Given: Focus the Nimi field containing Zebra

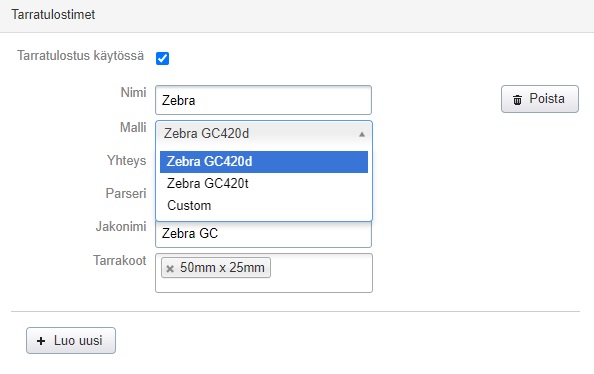Looking at the screenshot, I should point(263,100).
